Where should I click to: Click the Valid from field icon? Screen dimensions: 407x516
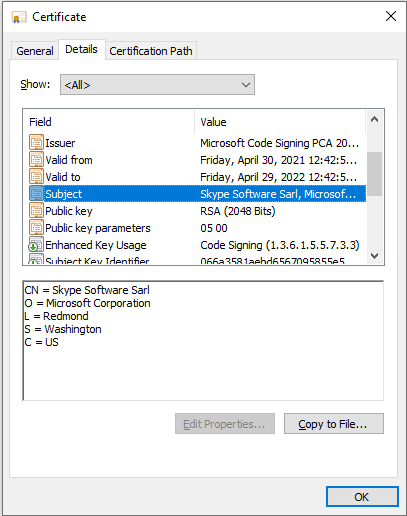[36, 160]
